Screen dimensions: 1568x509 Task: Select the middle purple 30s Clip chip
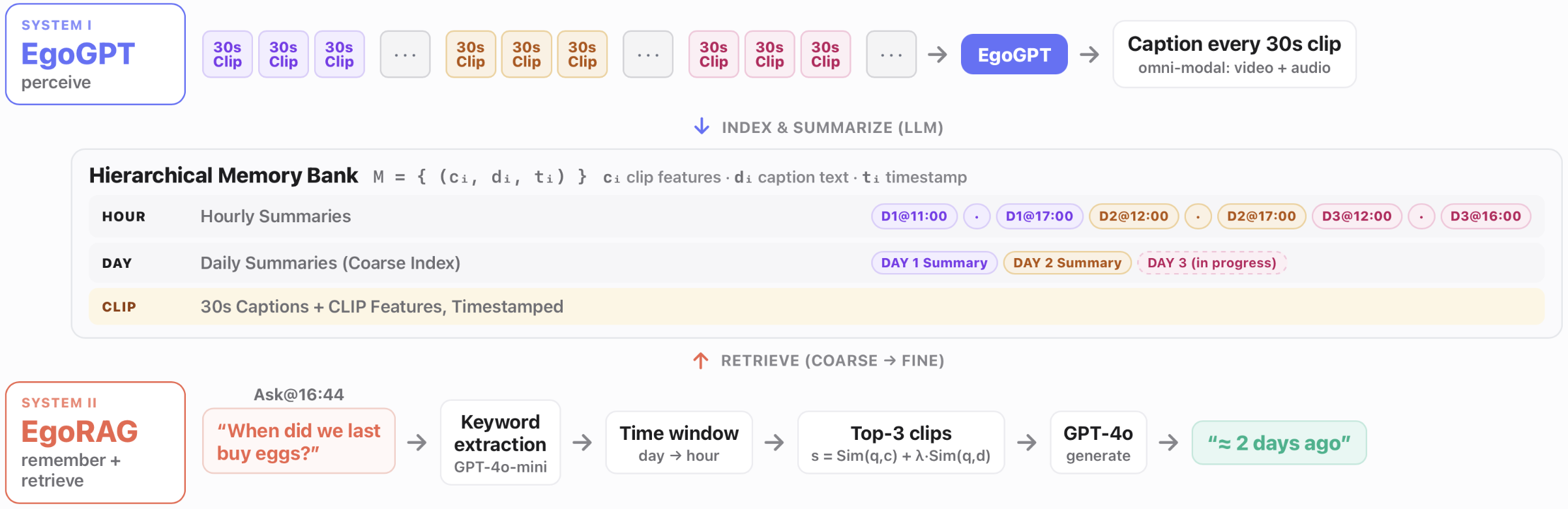coord(284,54)
